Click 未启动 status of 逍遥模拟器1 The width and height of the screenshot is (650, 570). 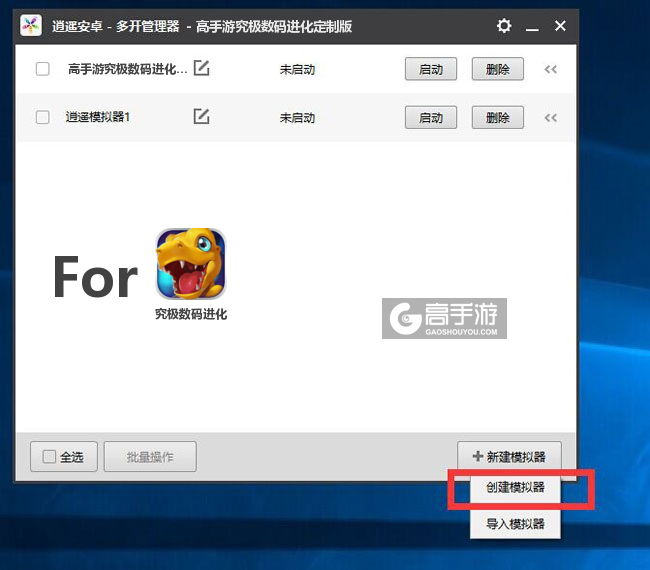(297, 118)
